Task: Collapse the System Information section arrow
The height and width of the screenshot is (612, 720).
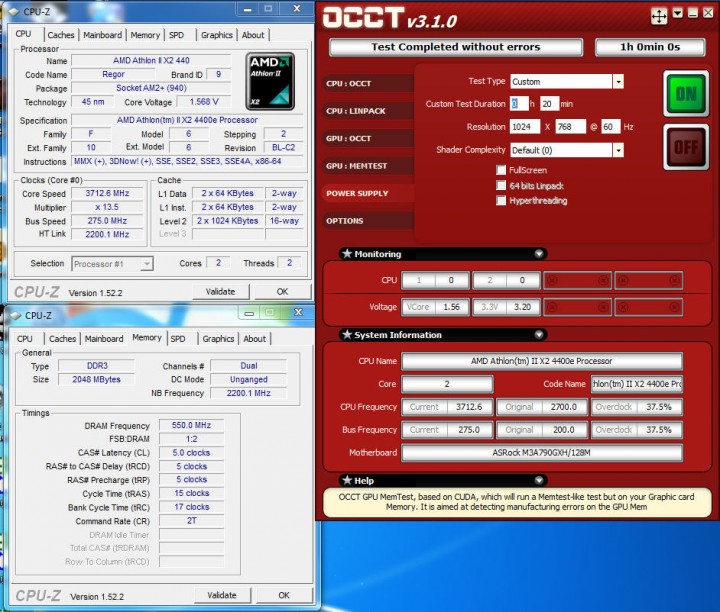Action: tap(539, 335)
